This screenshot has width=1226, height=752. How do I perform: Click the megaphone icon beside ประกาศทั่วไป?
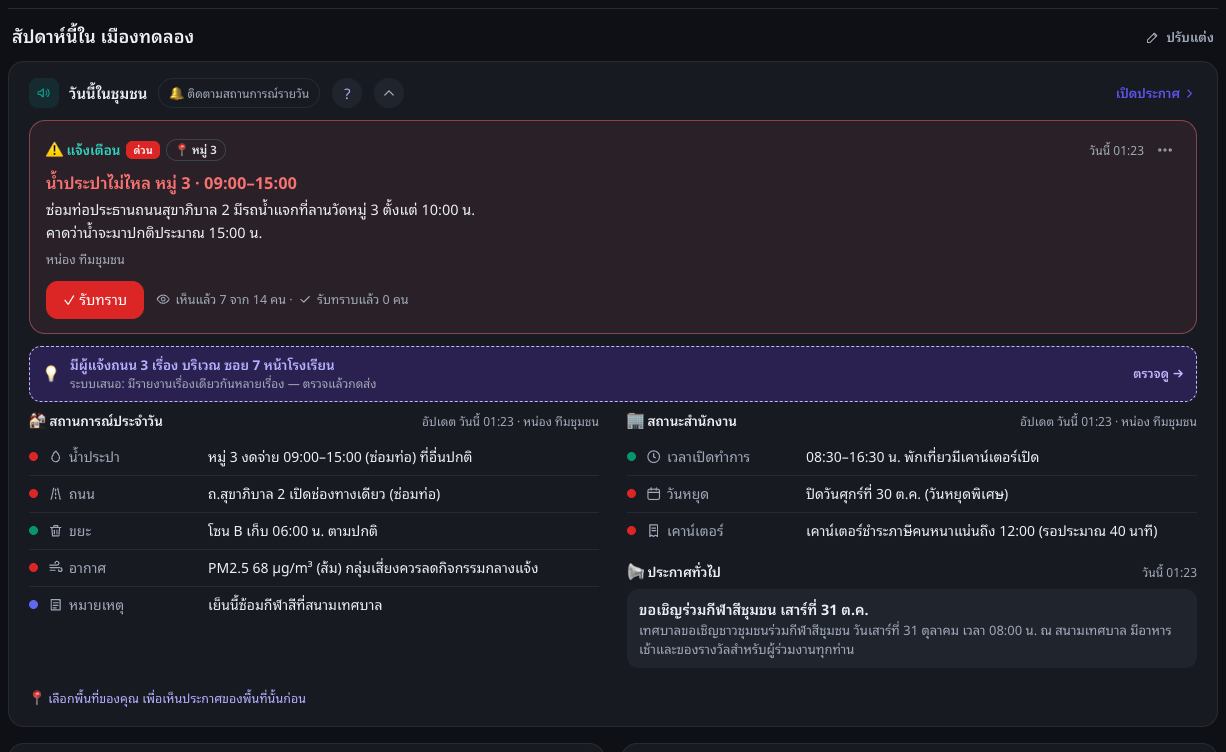[x=635, y=572]
